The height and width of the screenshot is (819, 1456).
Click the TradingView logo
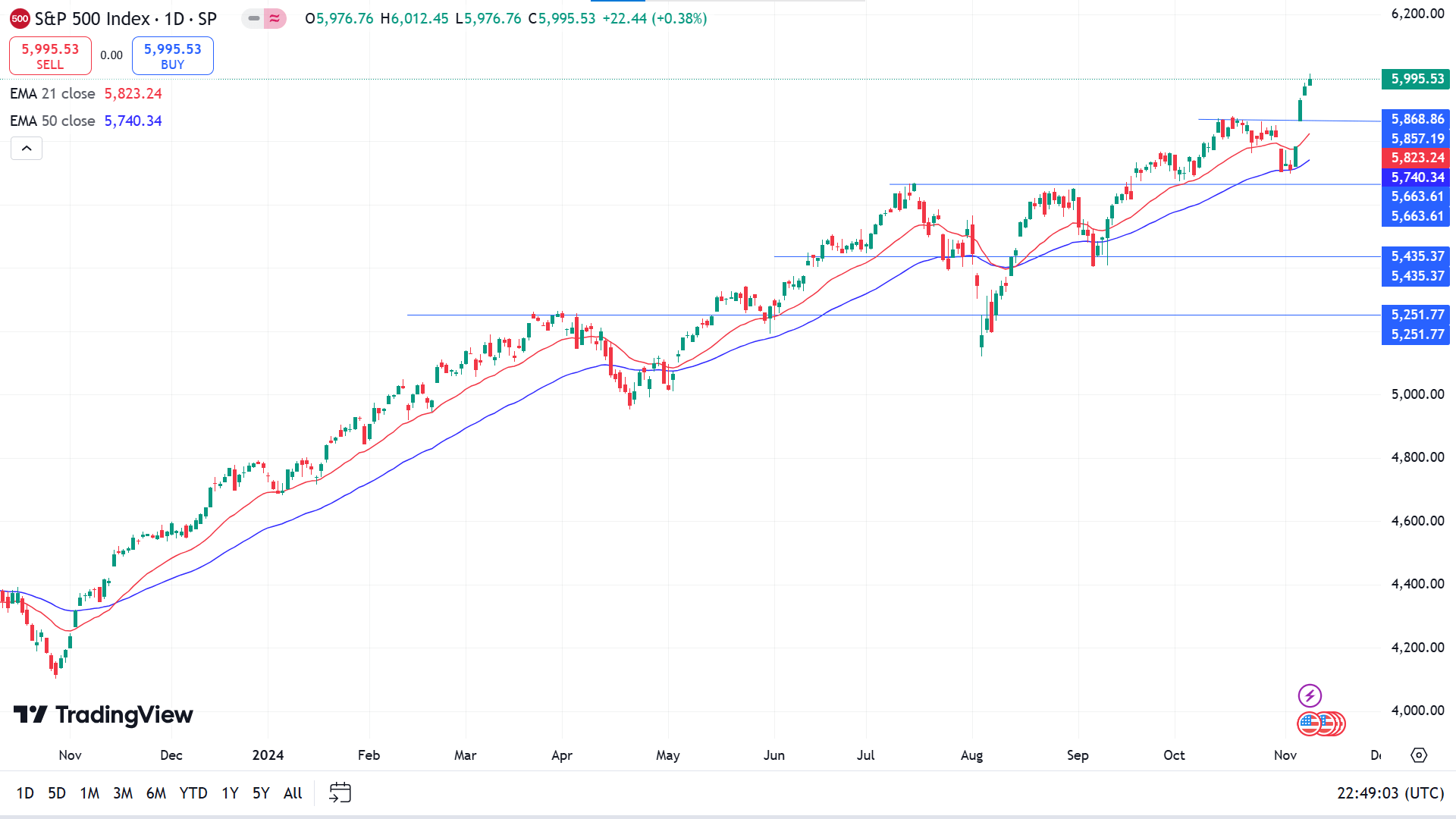tap(103, 714)
